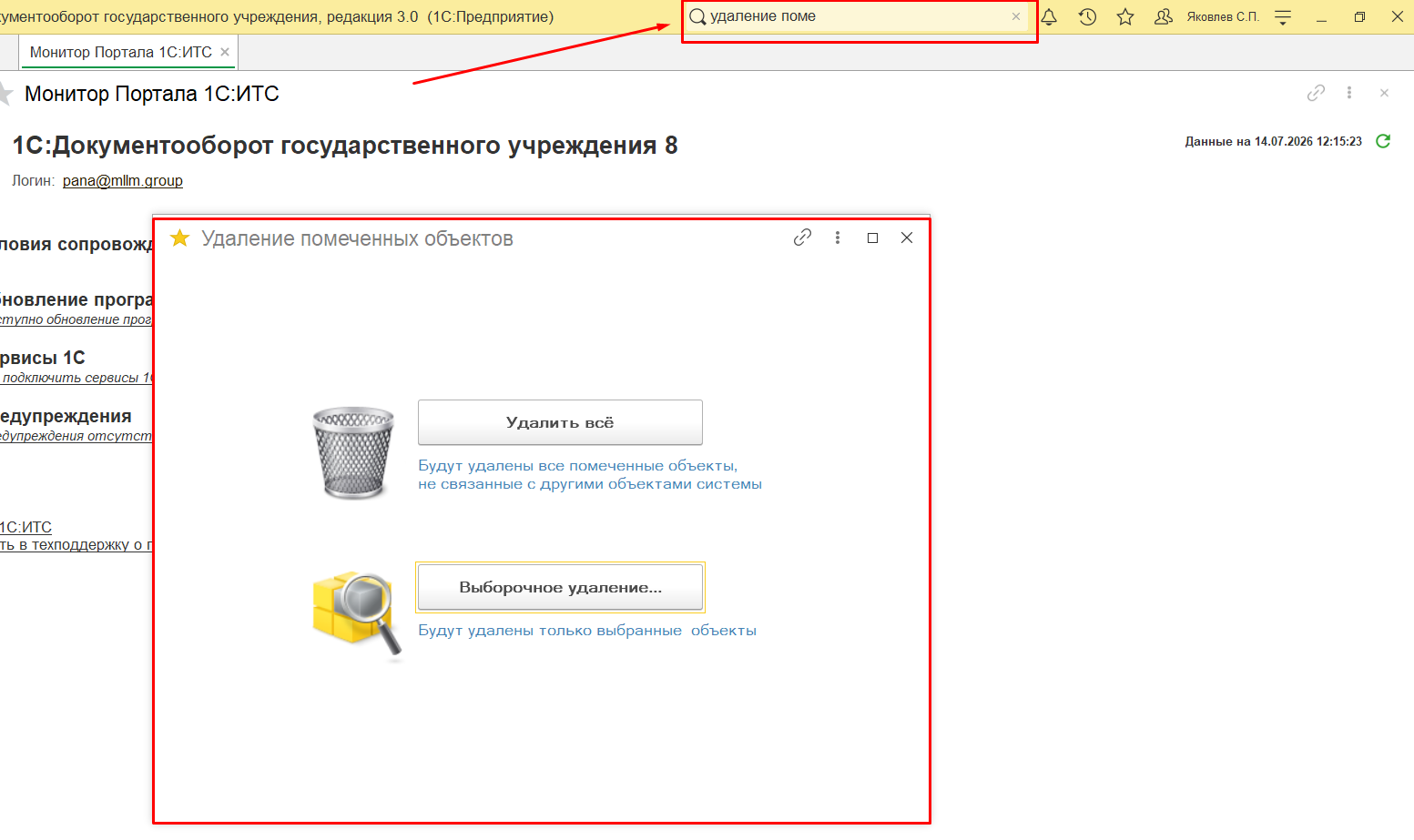Restore down the 1С:Предприятие window
Image resolution: width=1414 pixels, height=840 pixels.
[x=1359, y=16]
